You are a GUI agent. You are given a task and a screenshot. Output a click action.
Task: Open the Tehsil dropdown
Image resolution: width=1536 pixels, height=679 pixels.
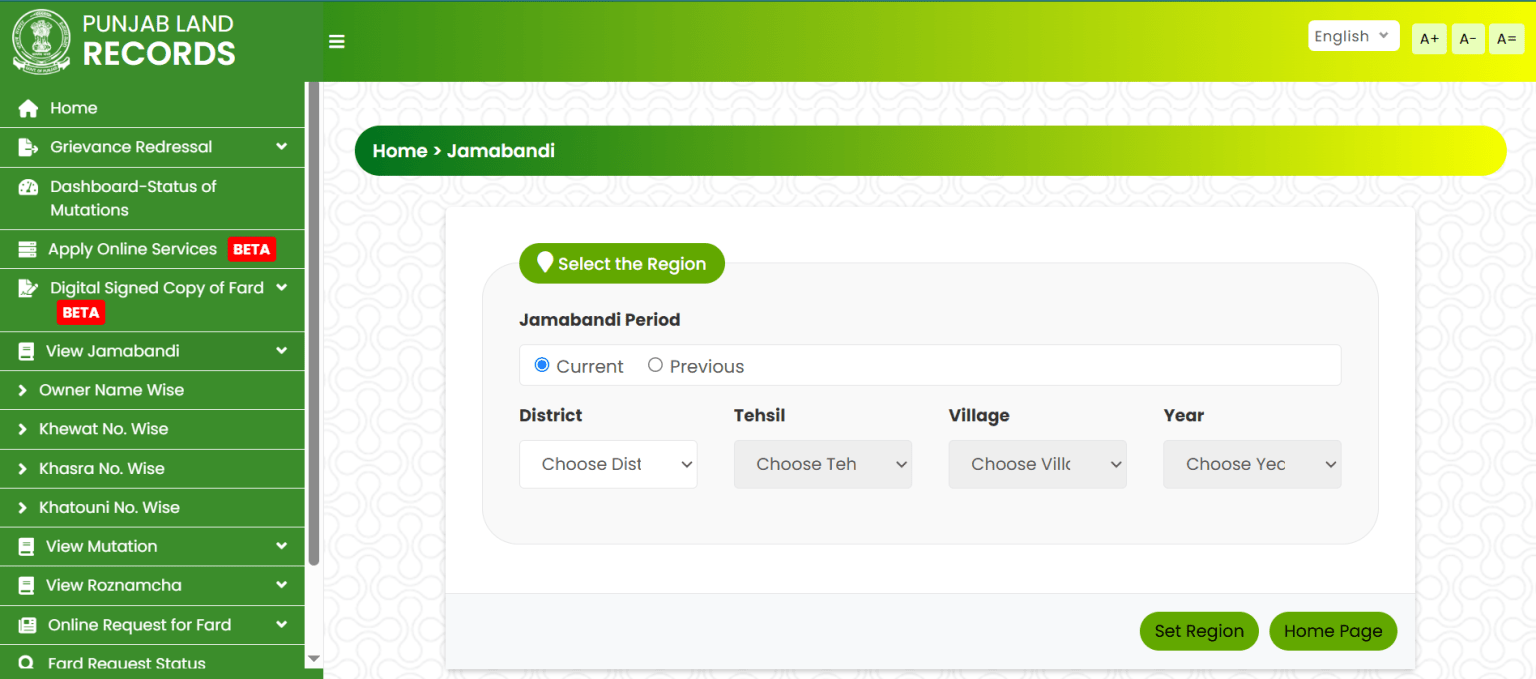pos(822,464)
